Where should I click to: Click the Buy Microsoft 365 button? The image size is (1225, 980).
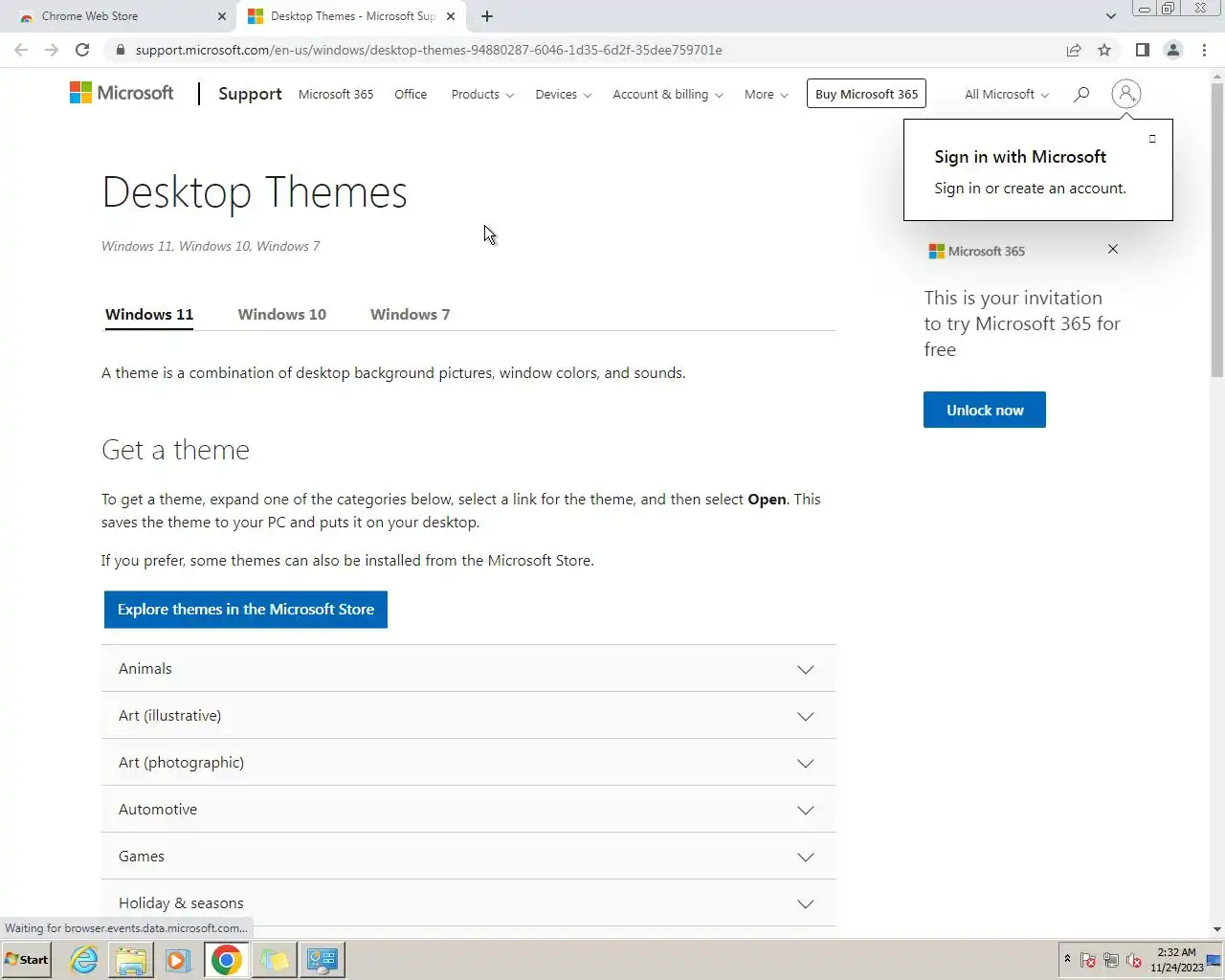[x=866, y=94]
